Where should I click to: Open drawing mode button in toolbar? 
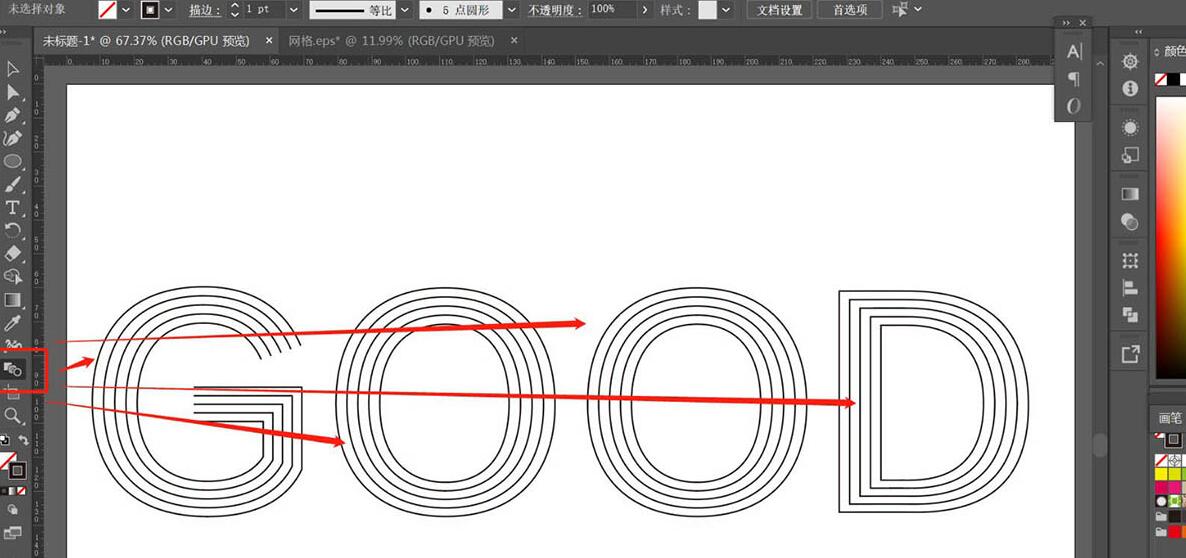click(13, 510)
